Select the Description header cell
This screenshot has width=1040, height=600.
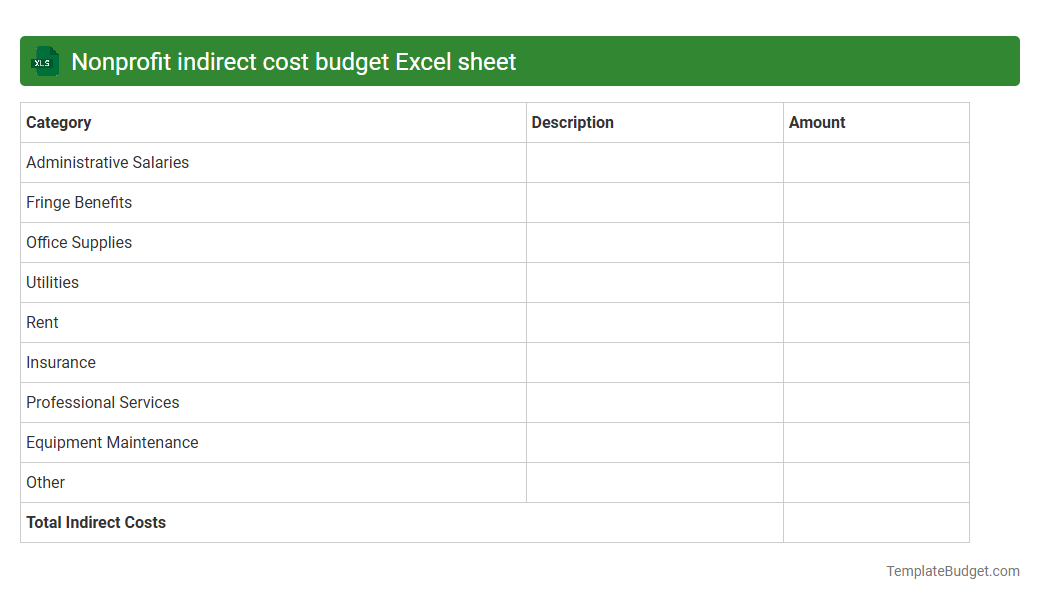click(572, 122)
